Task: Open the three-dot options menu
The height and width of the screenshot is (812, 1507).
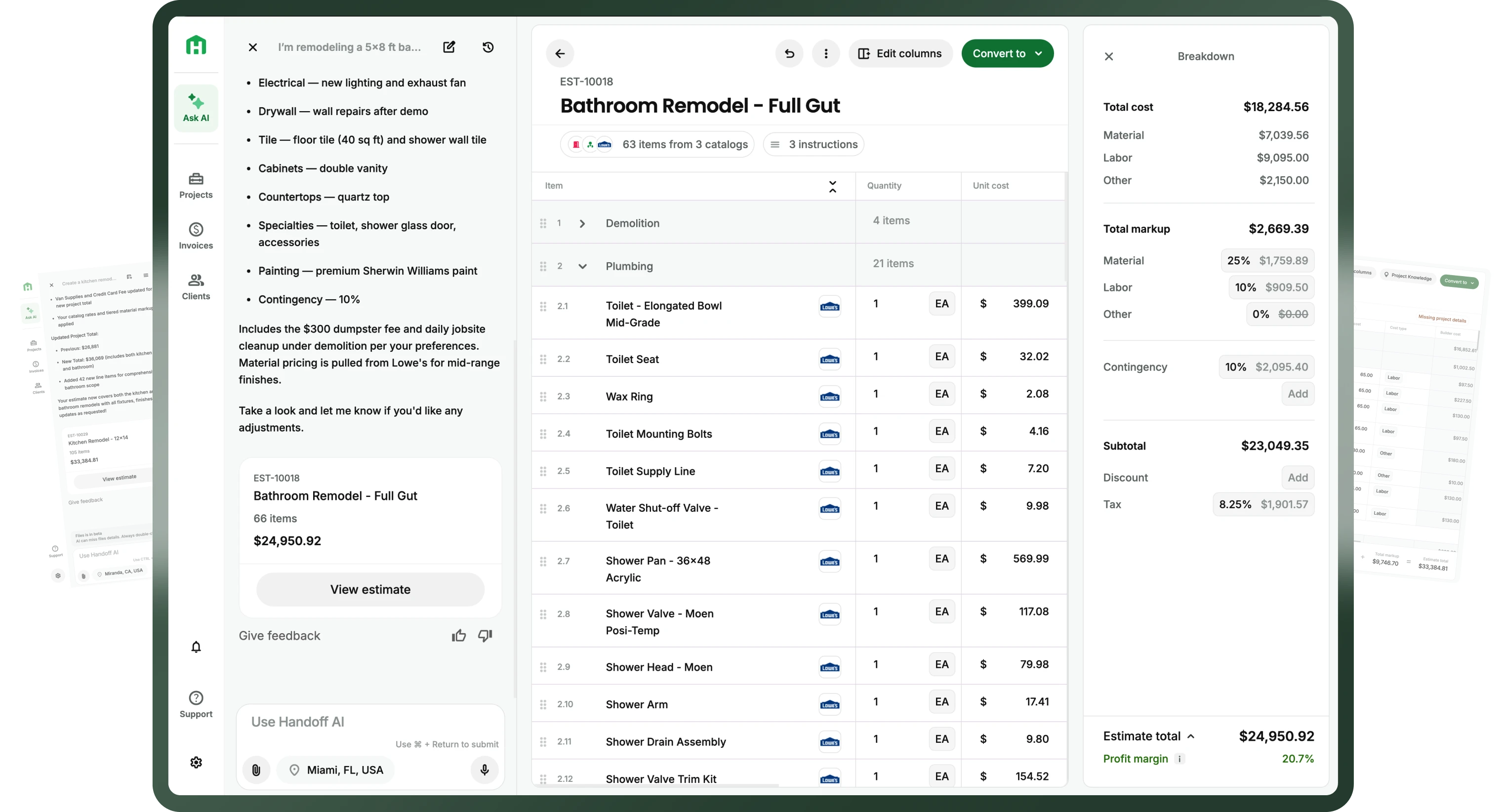Action: [x=826, y=53]
